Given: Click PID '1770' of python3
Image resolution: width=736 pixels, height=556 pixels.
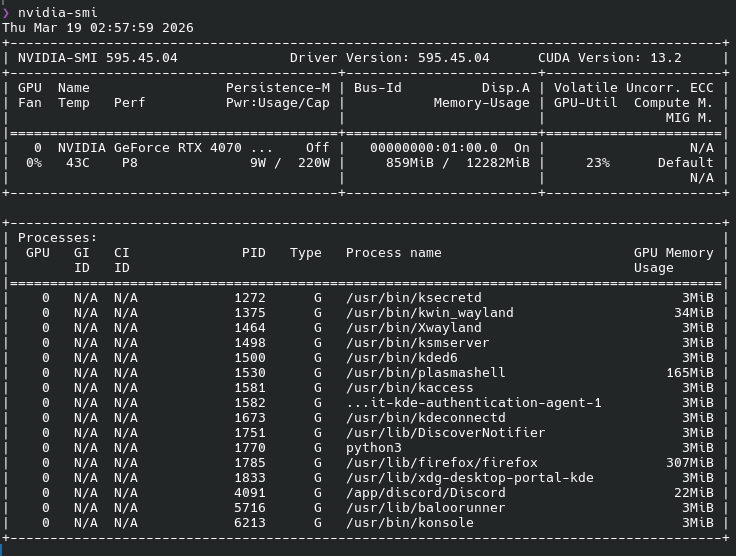Looking at the screenshot, I should pyautogui.click(x=250, y=448).
